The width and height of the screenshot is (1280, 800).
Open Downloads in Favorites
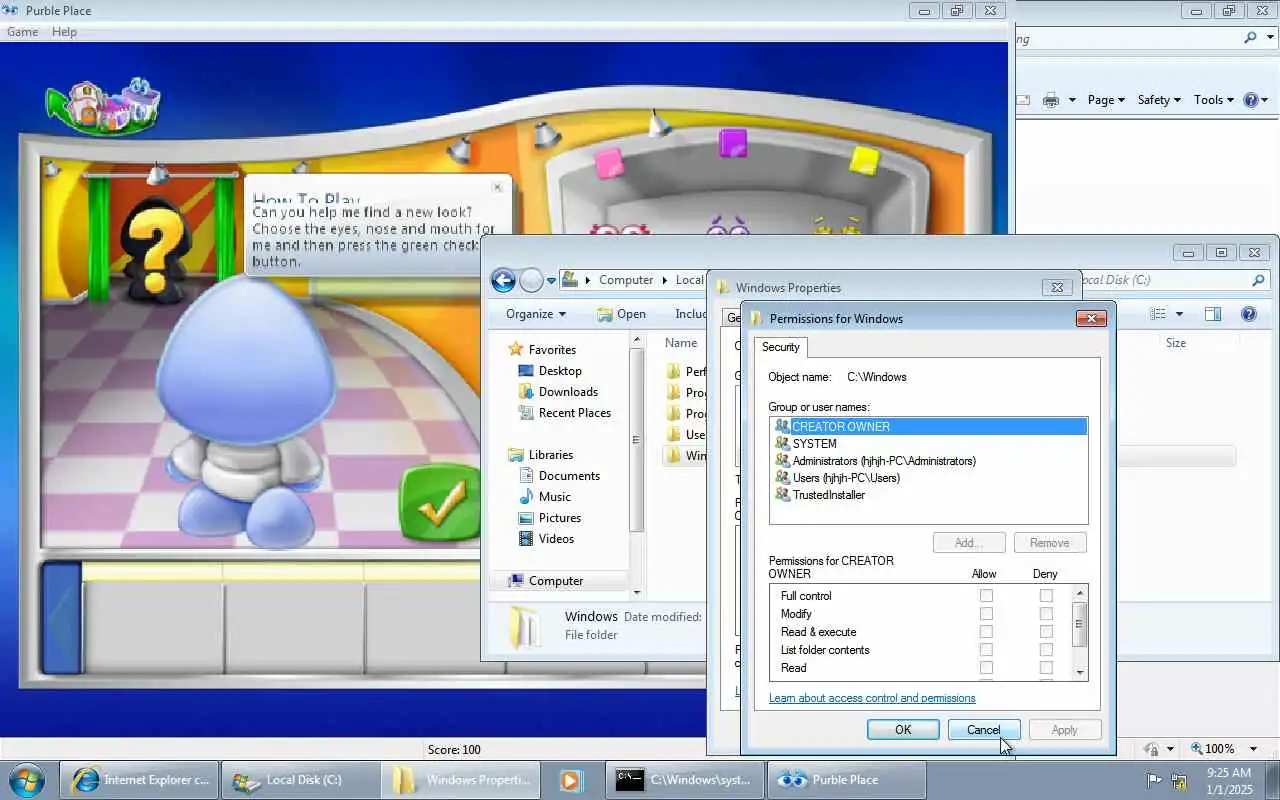[x=568, y=391]
